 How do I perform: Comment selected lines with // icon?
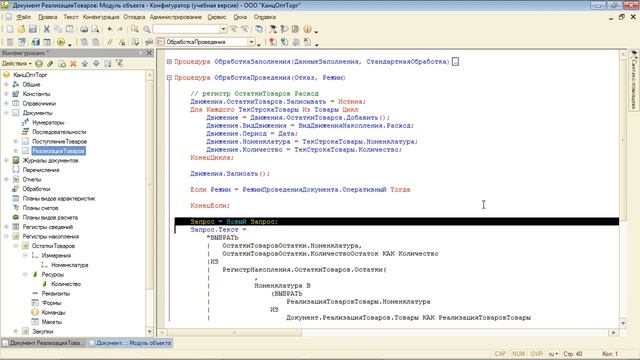(109, 42)
